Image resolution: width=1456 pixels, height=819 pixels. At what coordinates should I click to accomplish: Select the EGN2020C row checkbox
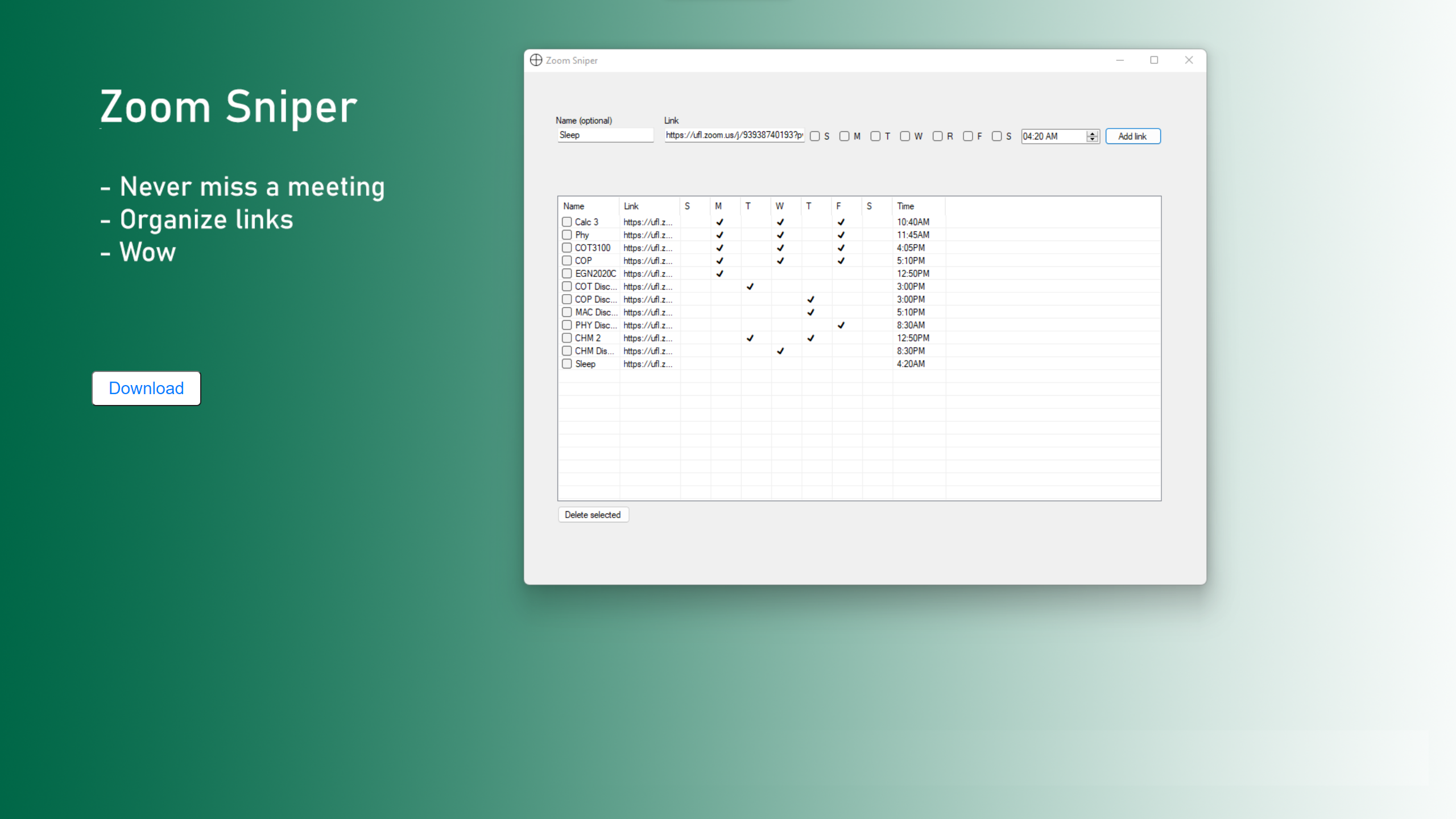pyautogui.click(x=567, y=274)
